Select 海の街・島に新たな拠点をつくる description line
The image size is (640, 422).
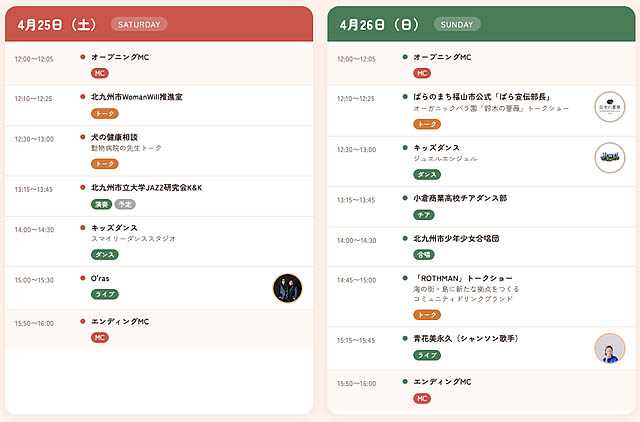click(x=467, y=289)
